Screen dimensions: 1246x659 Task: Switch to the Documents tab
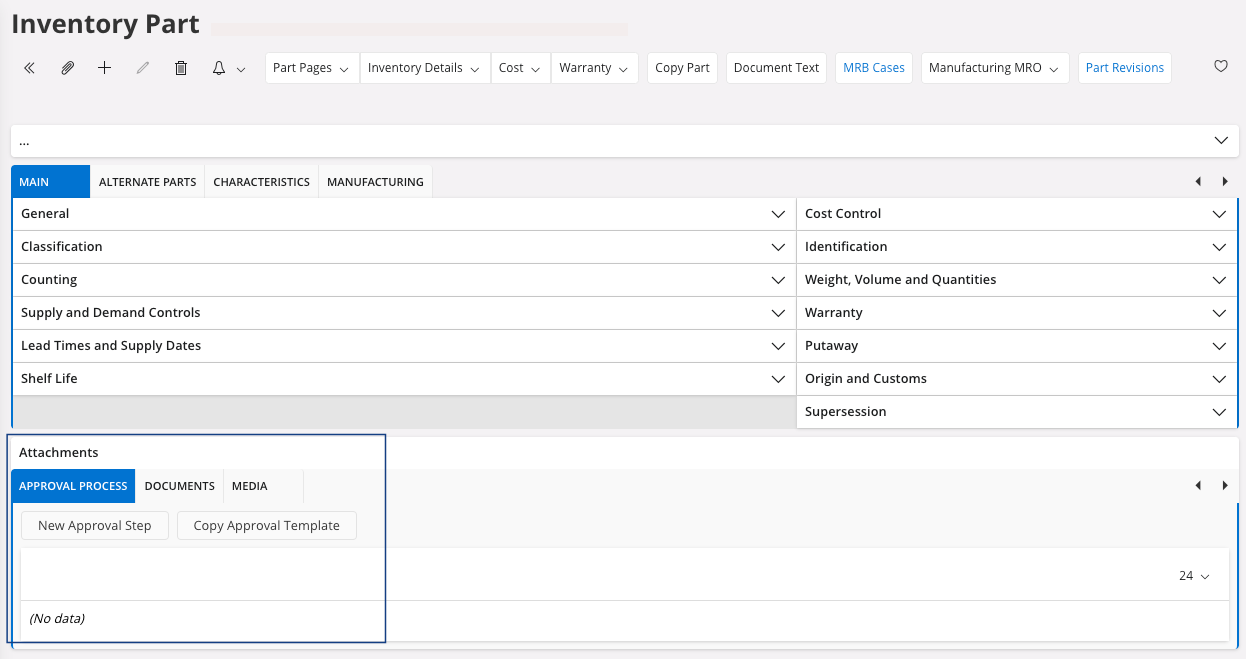pos(179,486)
